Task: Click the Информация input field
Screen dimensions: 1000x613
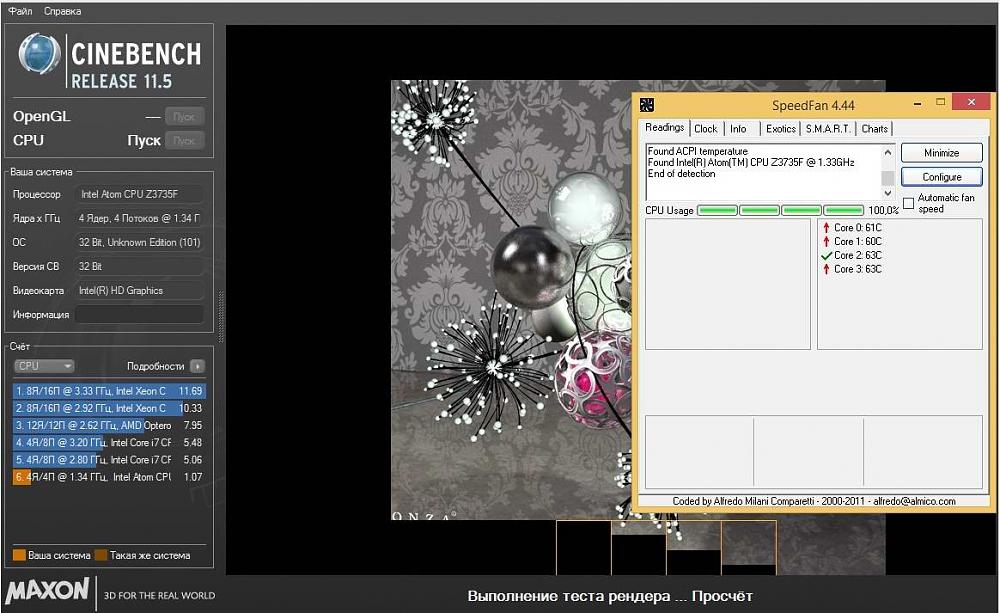Action: (139, 315)
